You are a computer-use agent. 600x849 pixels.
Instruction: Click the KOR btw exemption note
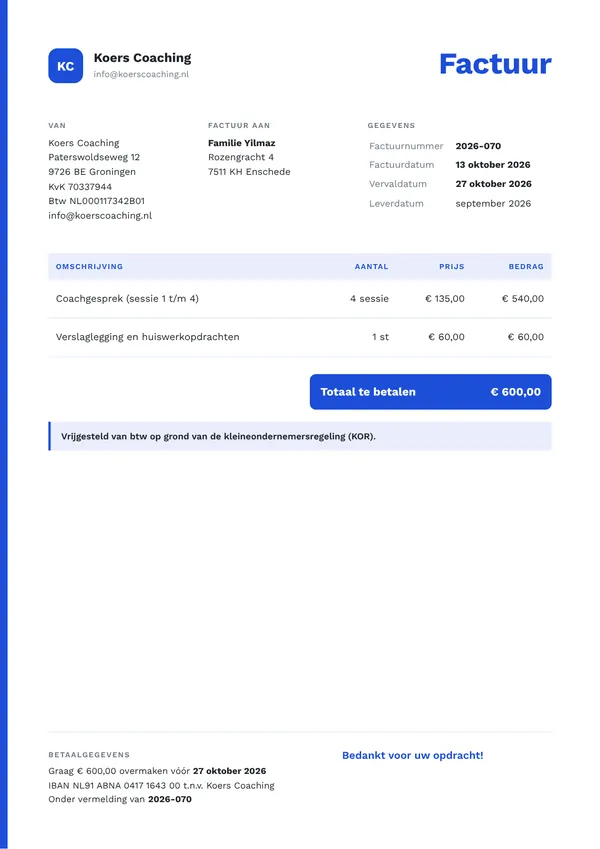pyautogui.click(x=300, y=436)
